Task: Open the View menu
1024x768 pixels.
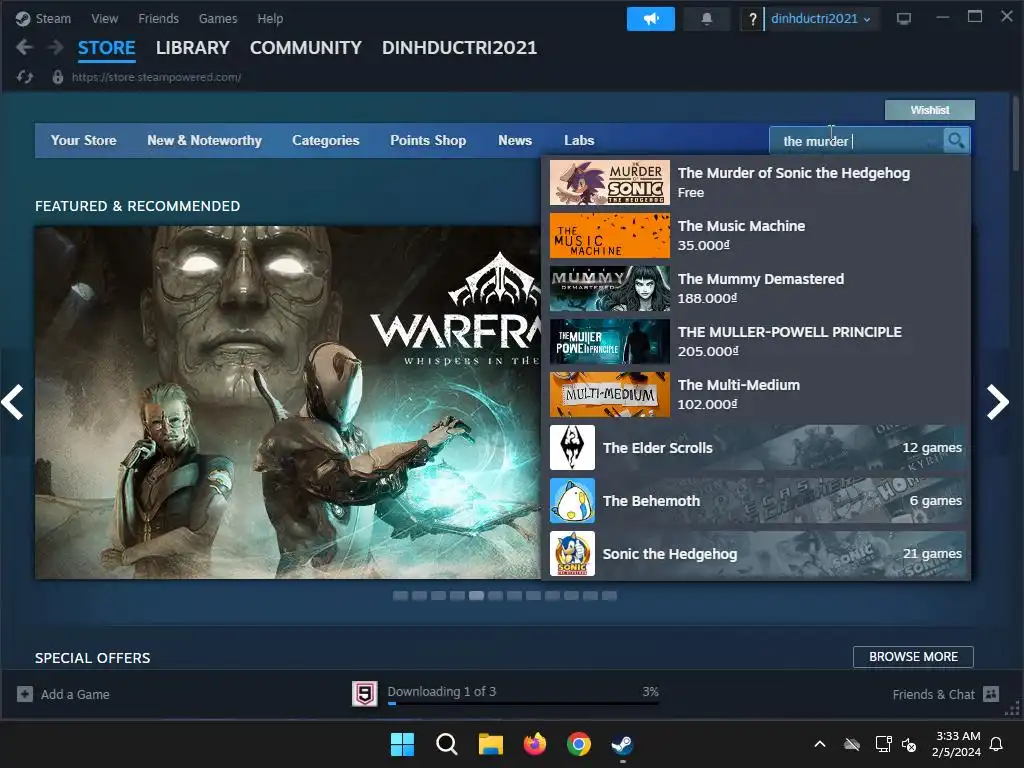Action: click(104, 19)
